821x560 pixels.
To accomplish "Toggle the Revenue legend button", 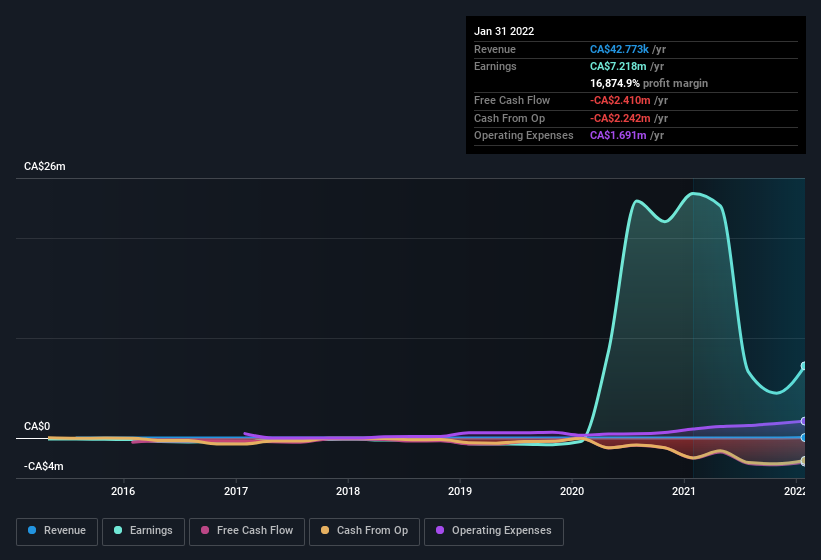I will click(x=57, y=532).
